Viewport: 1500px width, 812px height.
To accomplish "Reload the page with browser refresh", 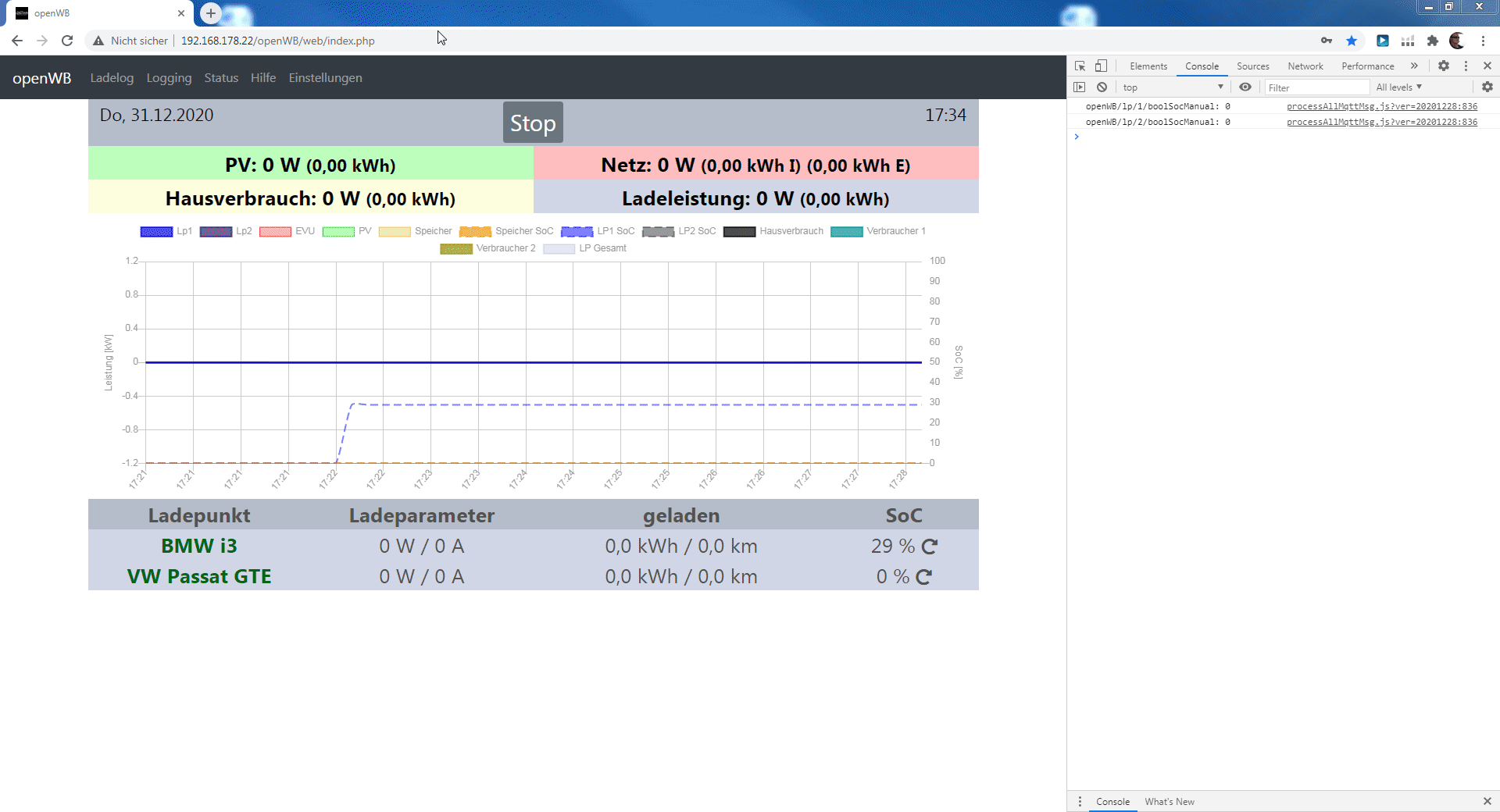I will coord(67,41).
